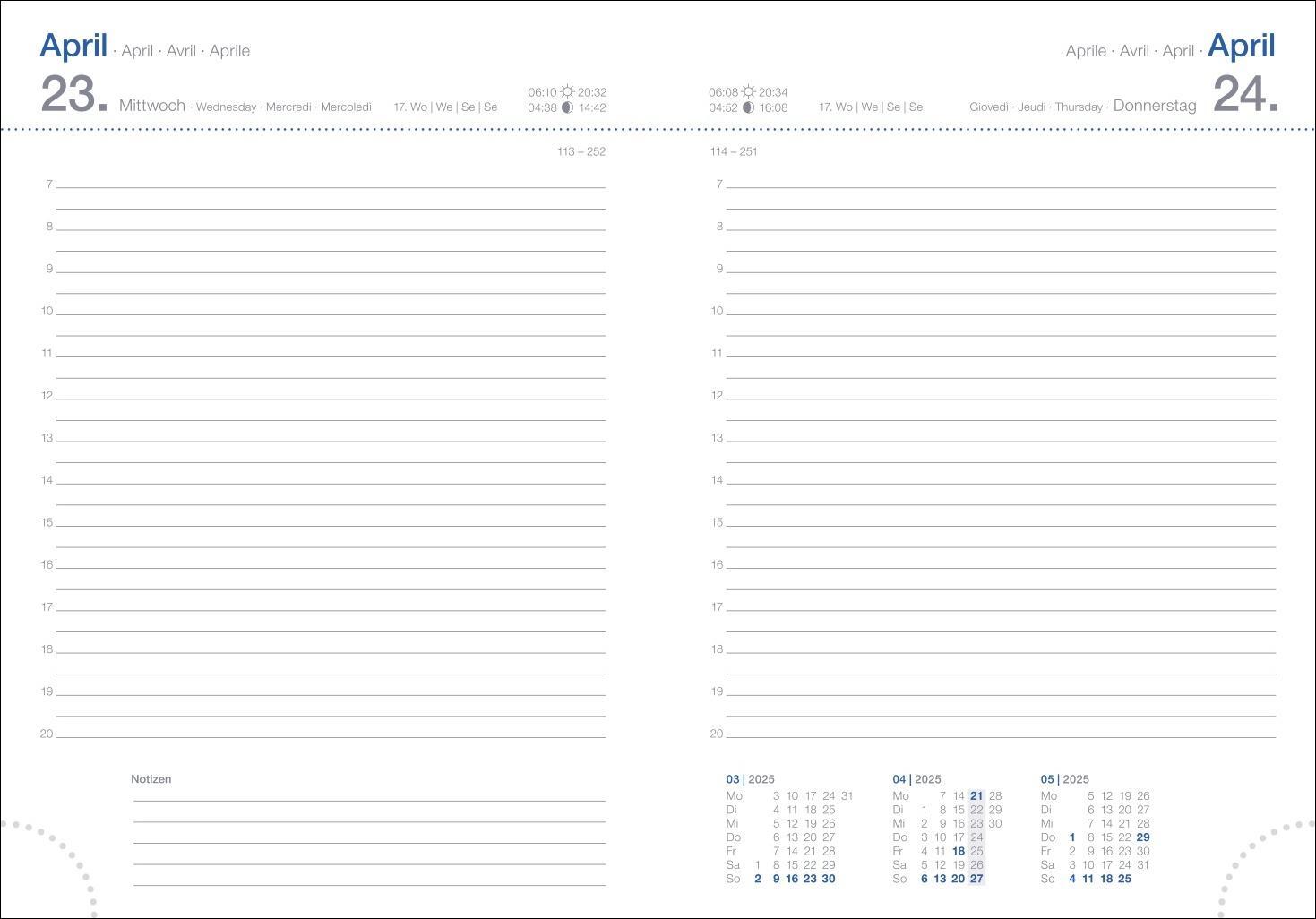1316x919 pixels.
Task: Click the grey Aprile text at the top of the April 24 page
Action: (1086, 51)
